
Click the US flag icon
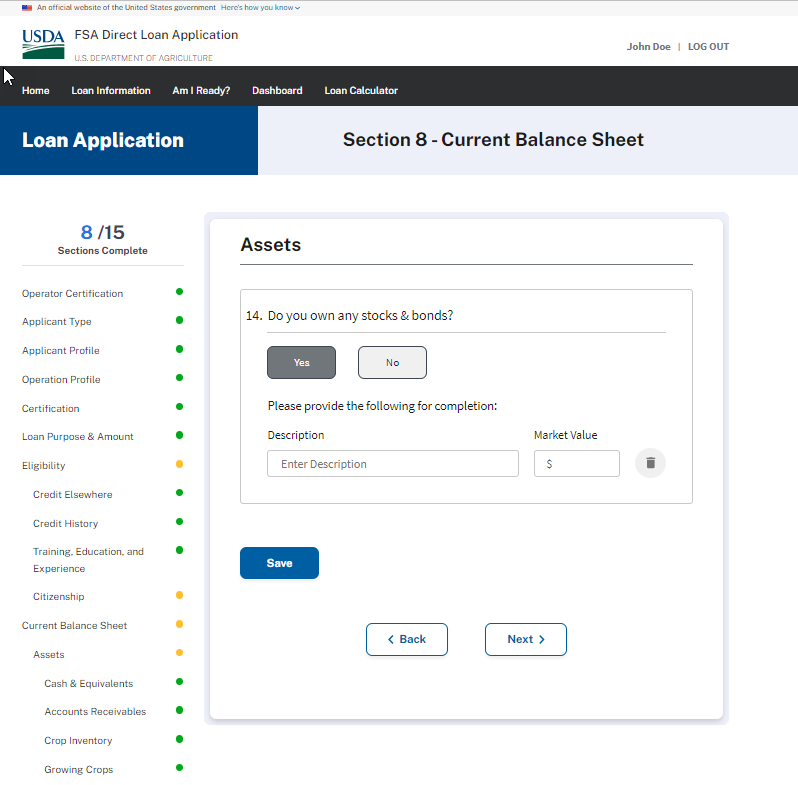point(27,7)
